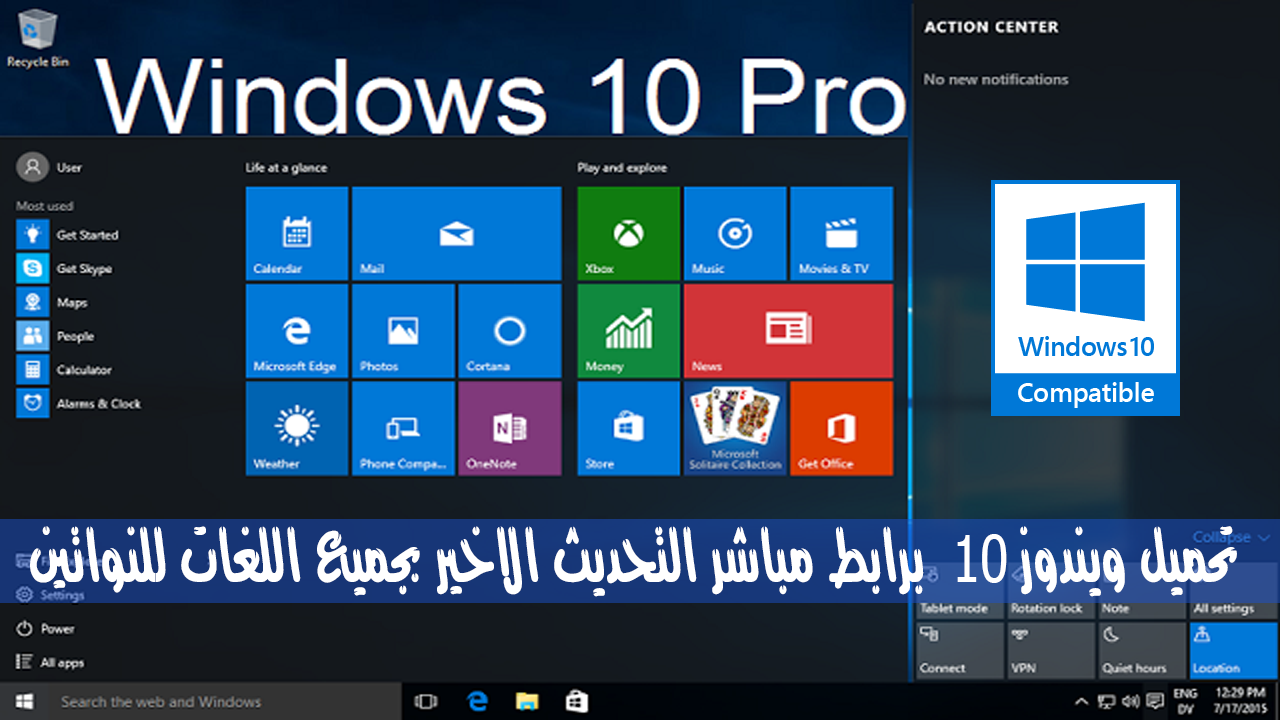Toggle Tablet mode quick action

point(960,590)
